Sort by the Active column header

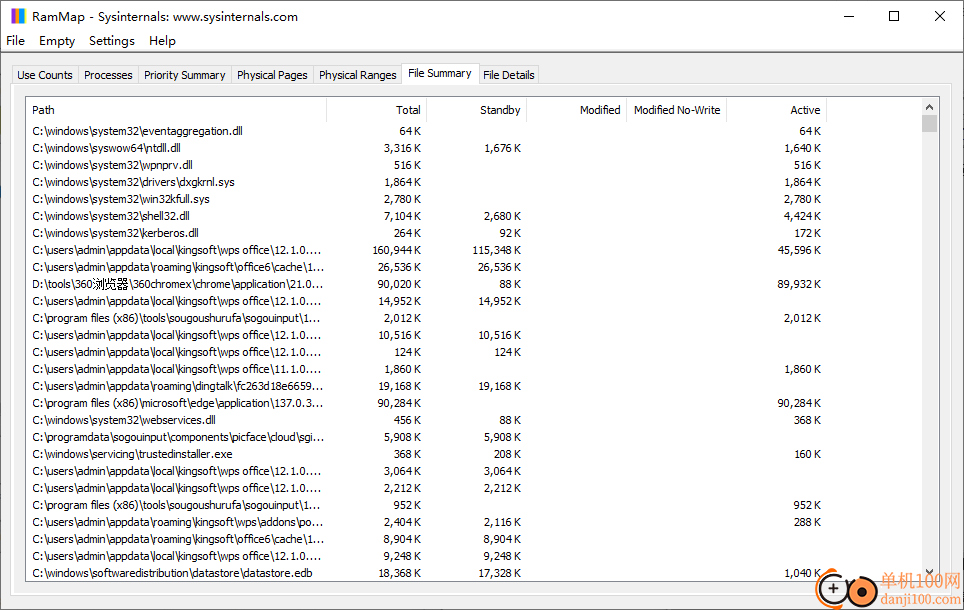pos(776,110)
